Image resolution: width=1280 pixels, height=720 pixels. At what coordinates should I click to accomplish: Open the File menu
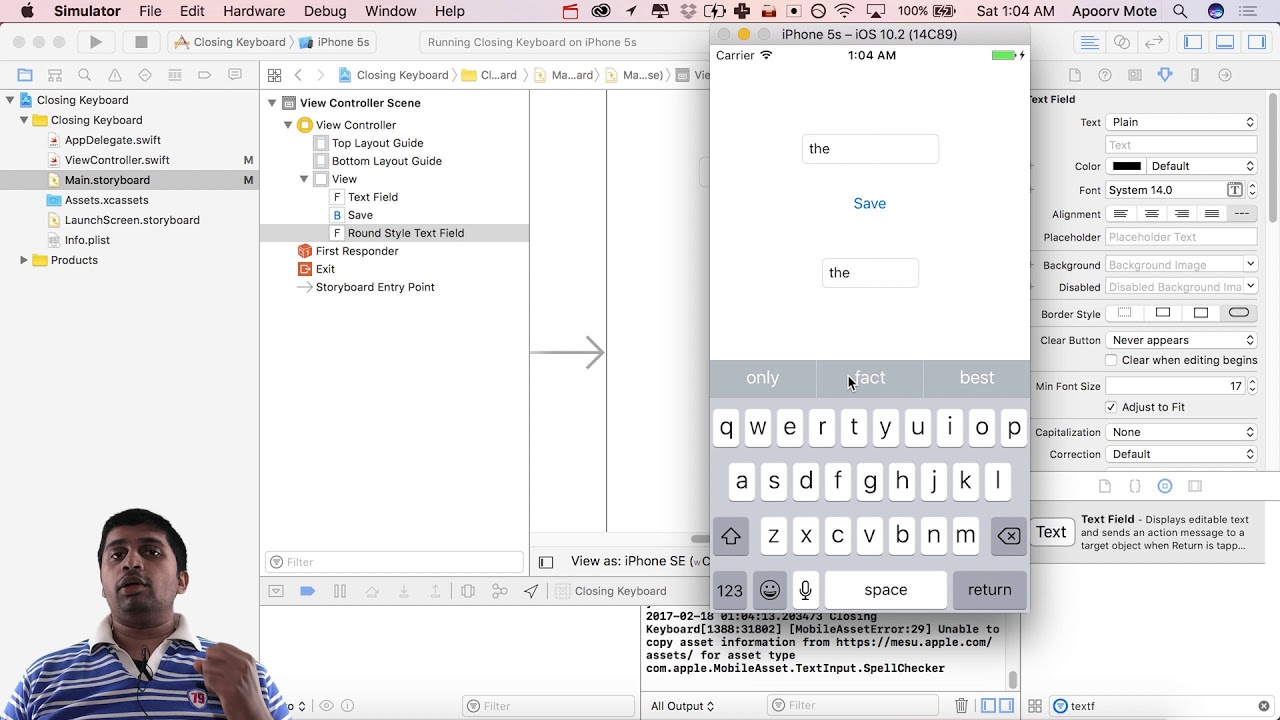click(150, 11)
